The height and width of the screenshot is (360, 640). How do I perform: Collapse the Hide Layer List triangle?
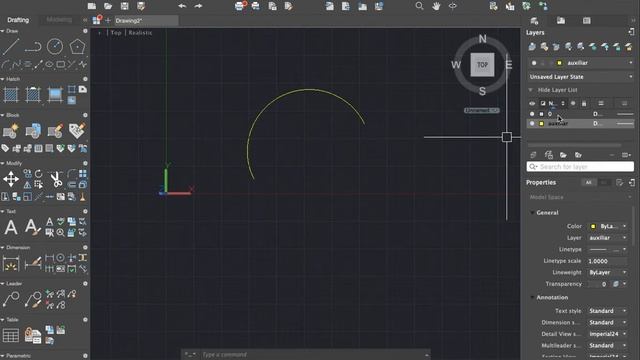(531, 90)
